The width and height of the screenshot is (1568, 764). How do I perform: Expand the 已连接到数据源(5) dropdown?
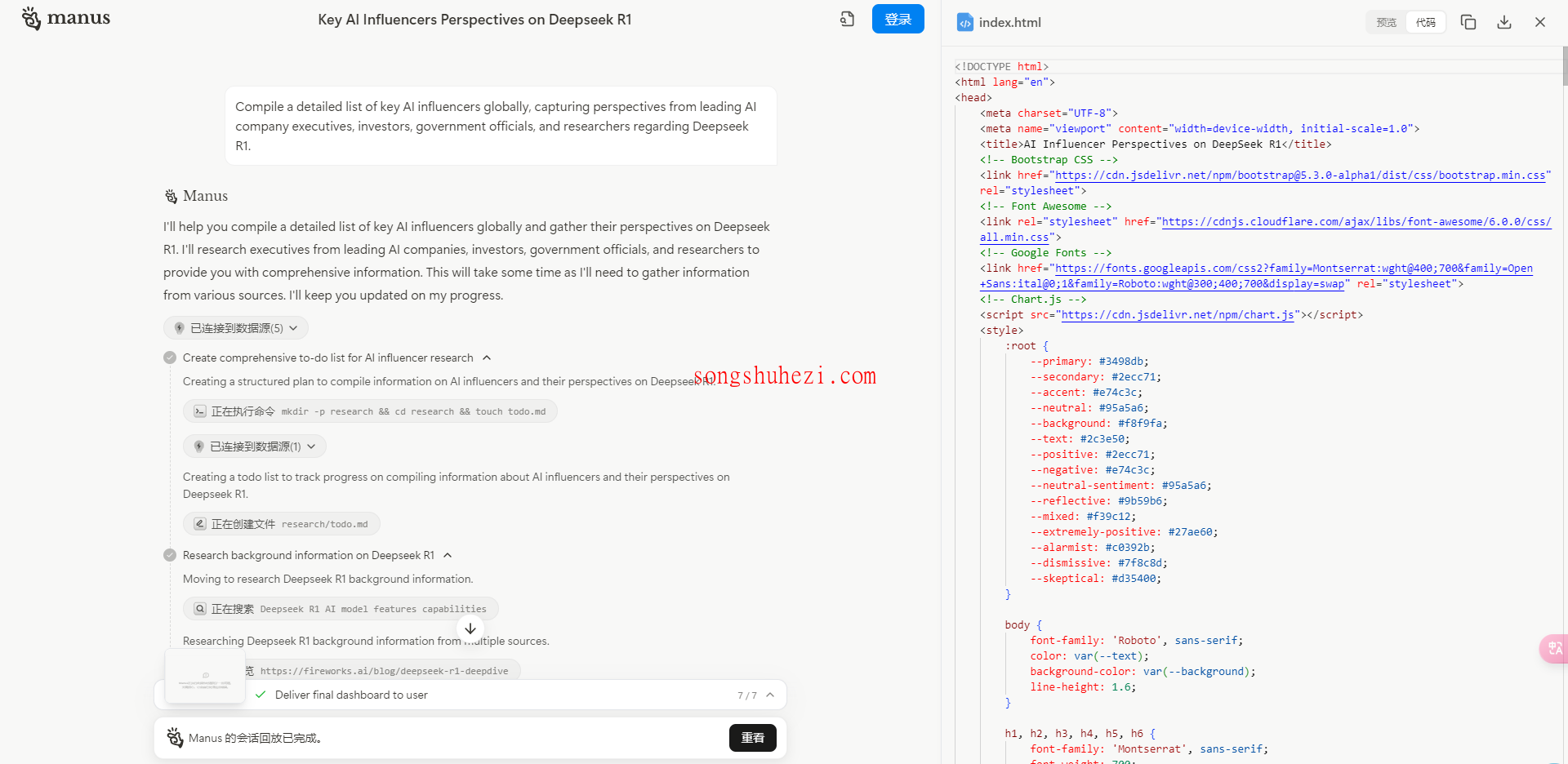coord(236,328)
